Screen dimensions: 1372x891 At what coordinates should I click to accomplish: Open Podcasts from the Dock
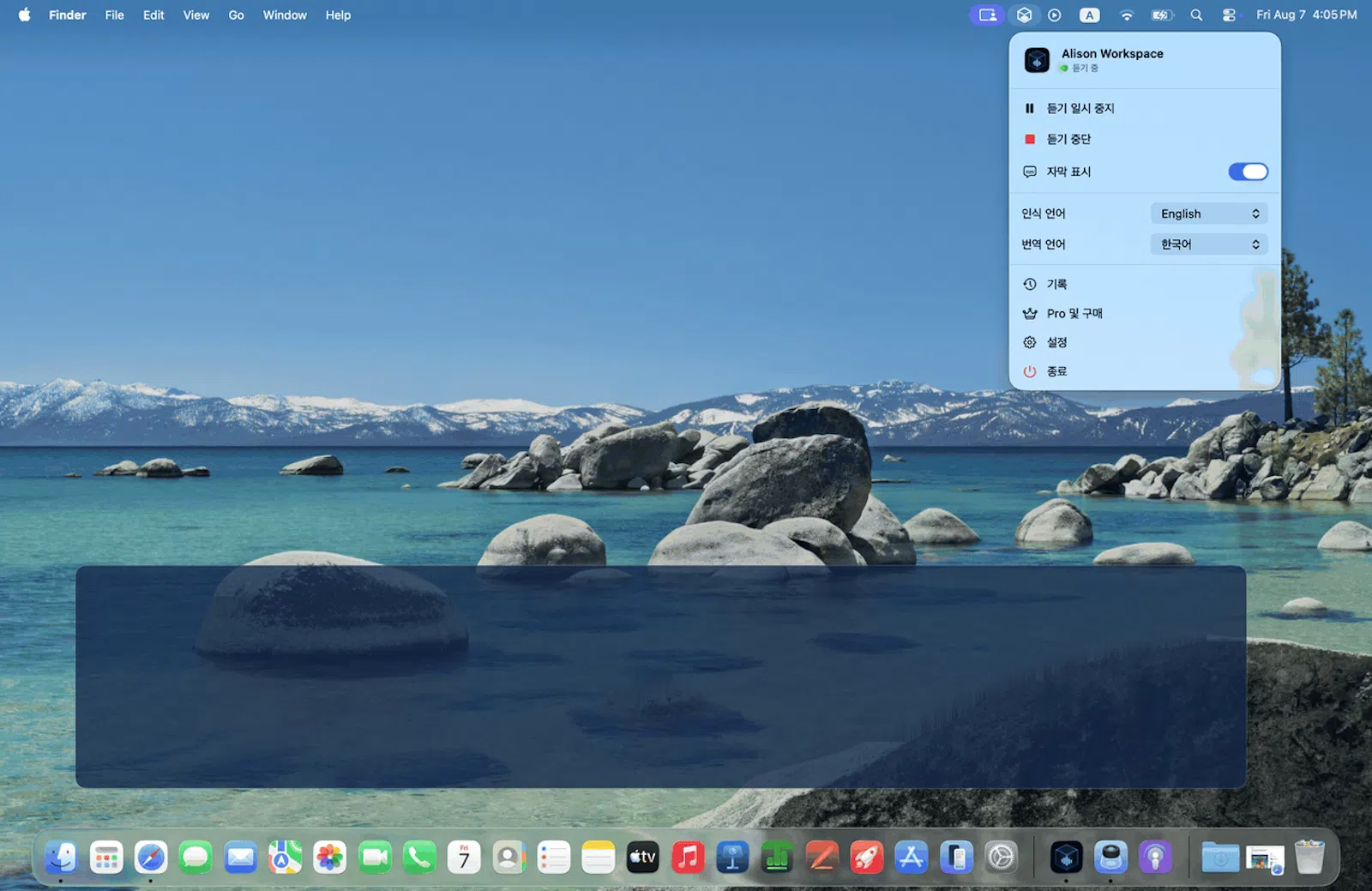pyautogui.click(x=1155, y=857)
